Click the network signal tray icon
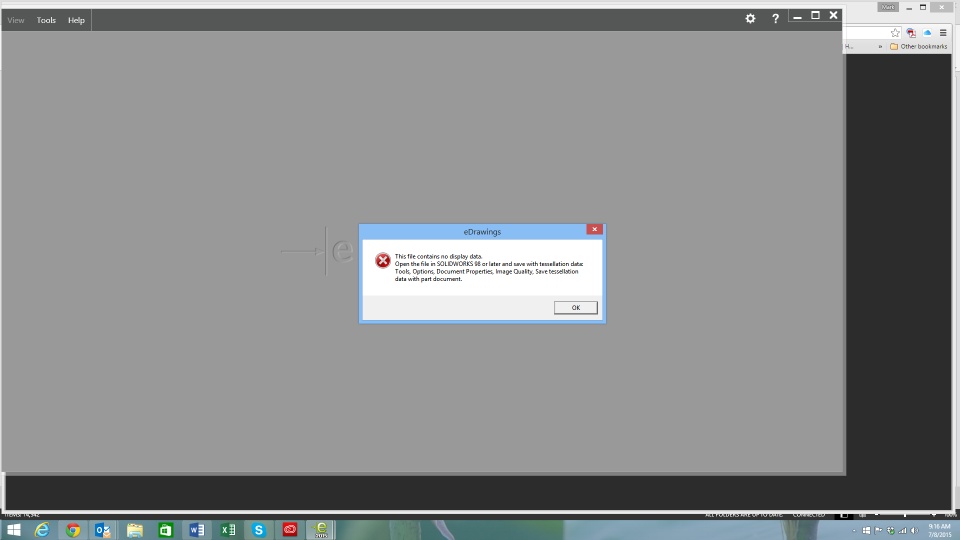 point(902,530)
